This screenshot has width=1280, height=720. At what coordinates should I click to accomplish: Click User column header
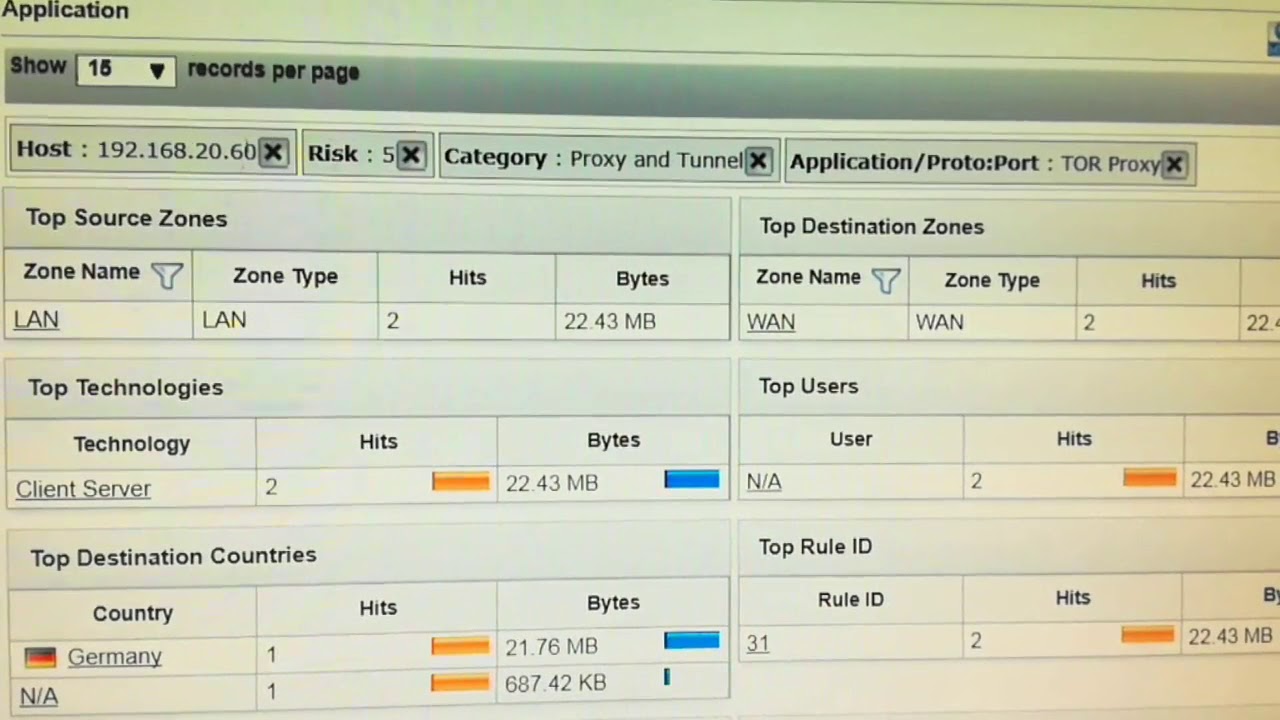coord(851,439)
